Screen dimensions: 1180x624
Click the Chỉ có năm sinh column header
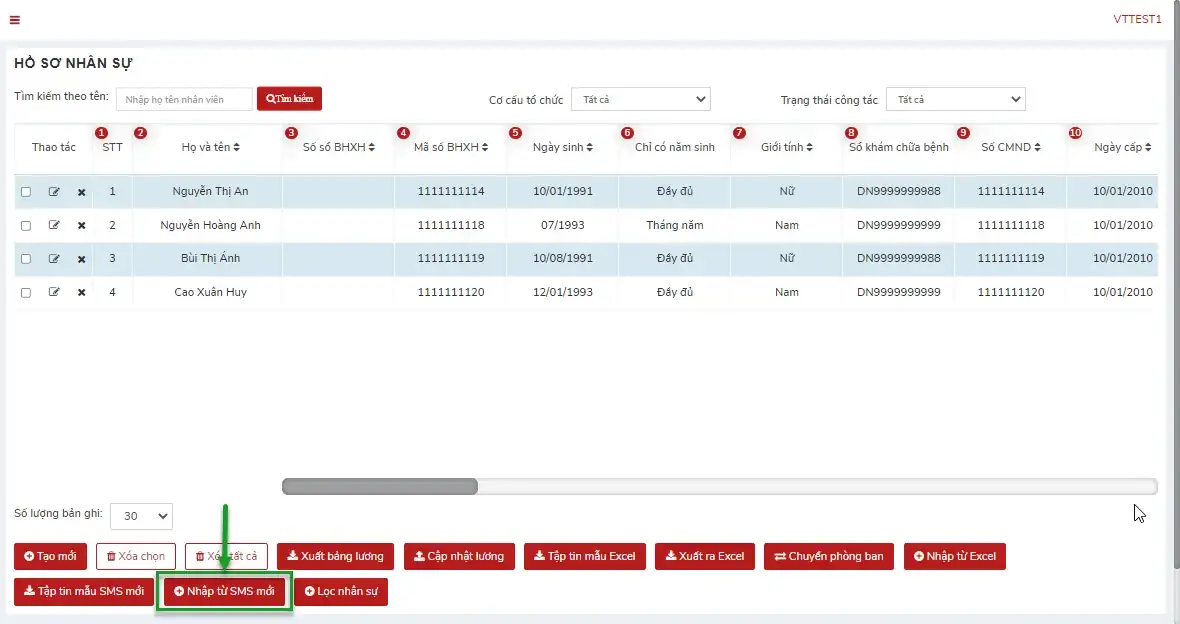coord(675,147)
